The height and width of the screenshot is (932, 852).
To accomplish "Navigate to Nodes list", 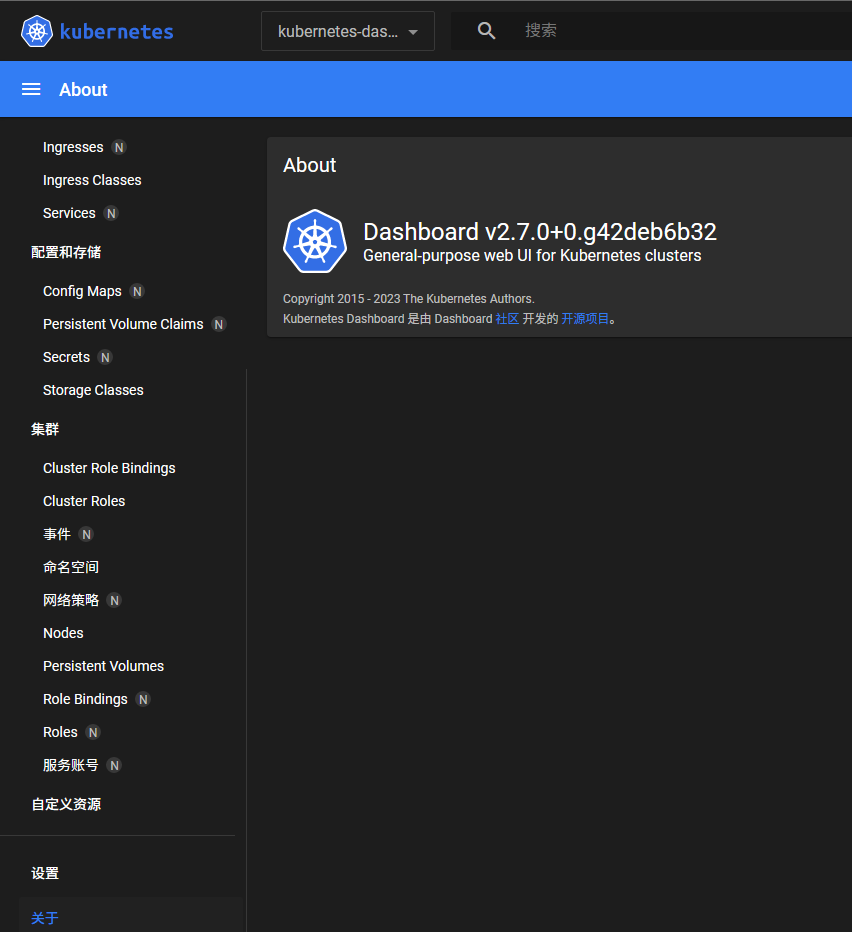I will tap(63, 633).
